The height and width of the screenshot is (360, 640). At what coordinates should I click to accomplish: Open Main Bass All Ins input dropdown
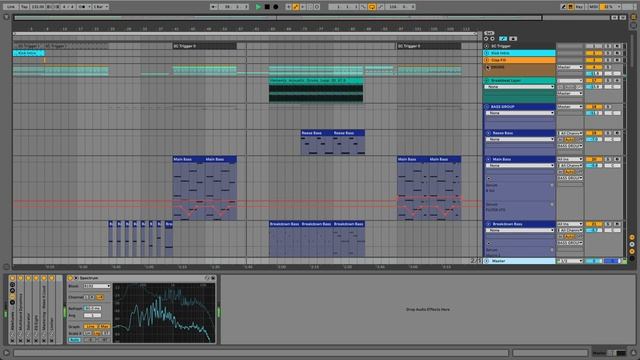(570, 159)
